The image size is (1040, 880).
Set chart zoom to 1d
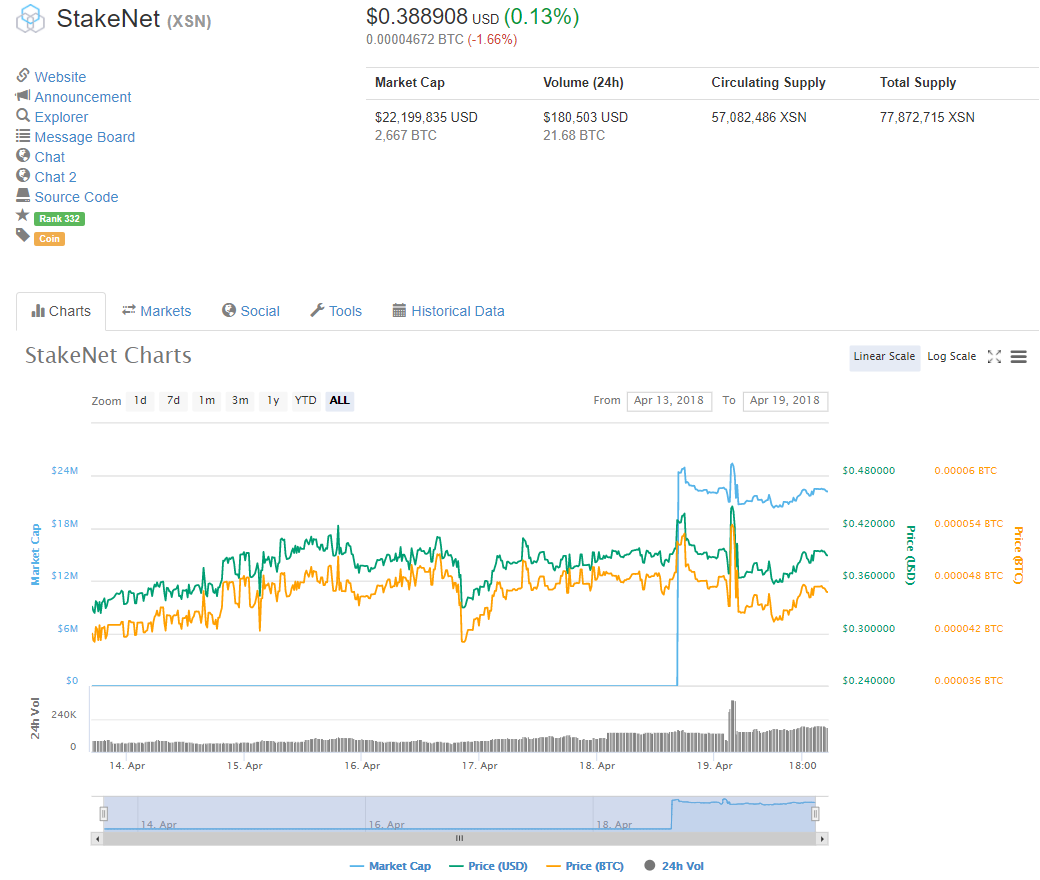click(x=140, y=401)
